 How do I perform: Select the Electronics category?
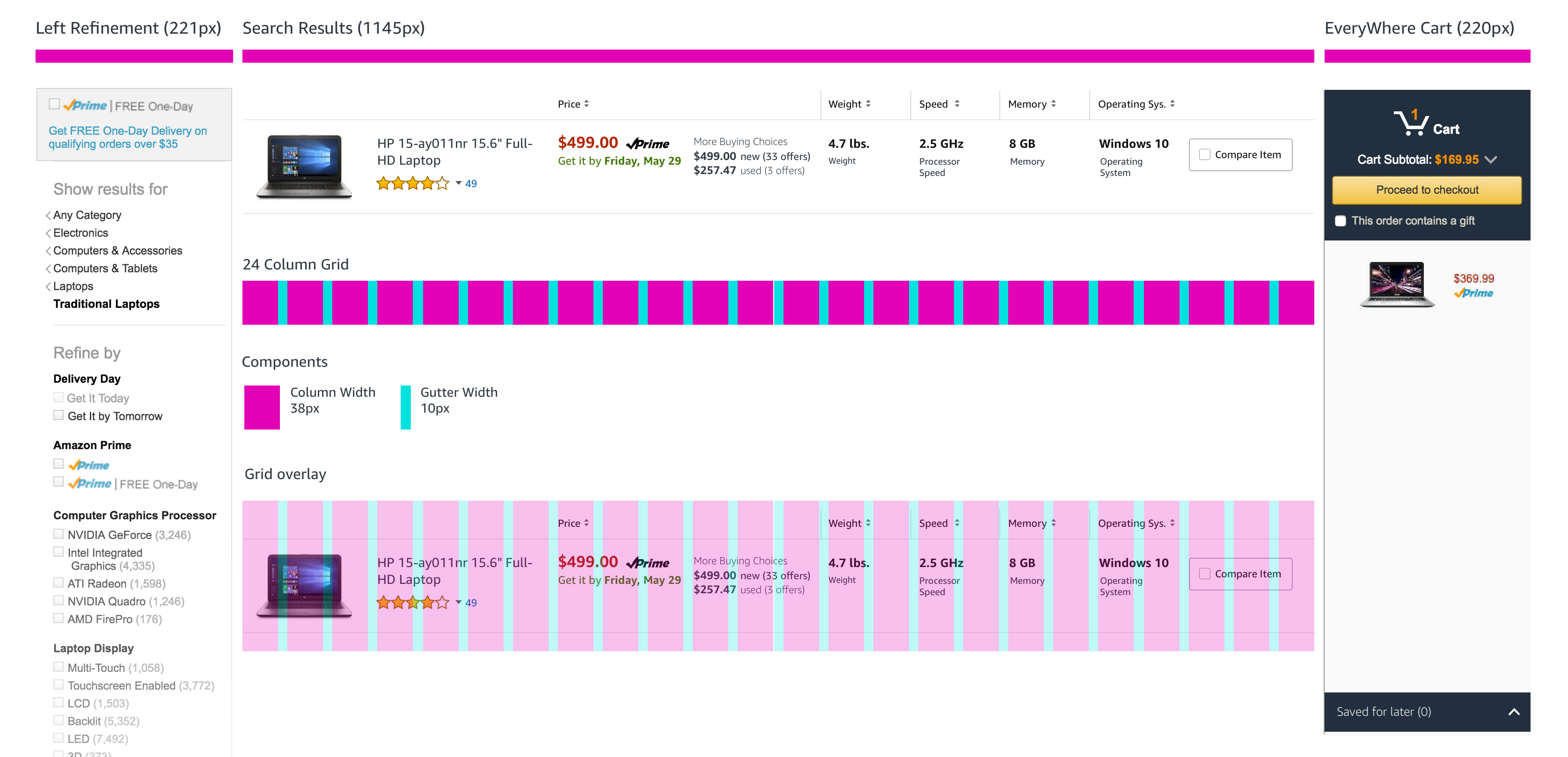81,233
